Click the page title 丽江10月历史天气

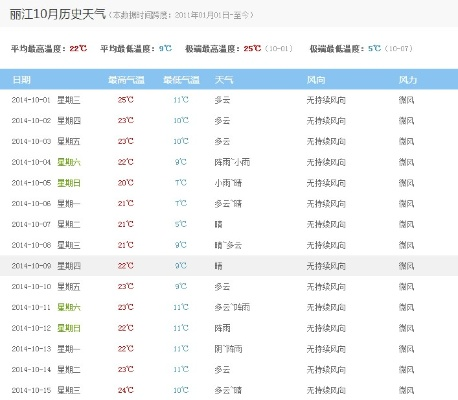58,14
